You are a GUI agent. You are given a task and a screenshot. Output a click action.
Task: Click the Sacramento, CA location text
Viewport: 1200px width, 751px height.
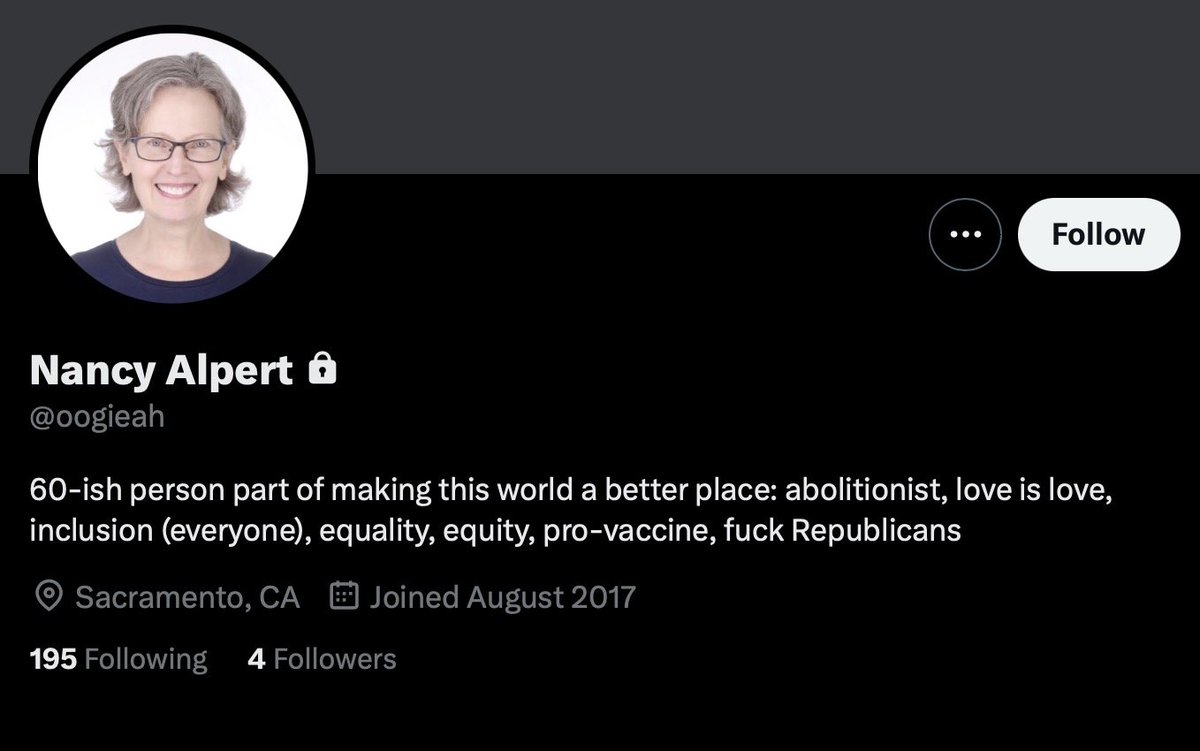pos(187,597)
